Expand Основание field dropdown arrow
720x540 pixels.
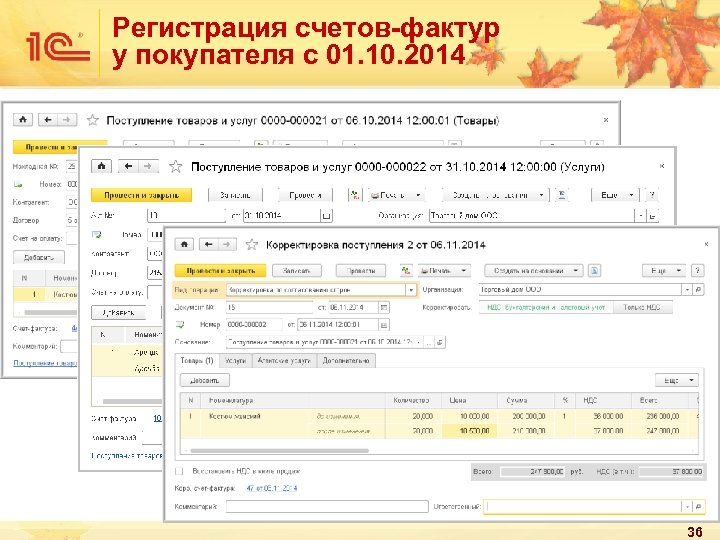(x=419, y=342)
